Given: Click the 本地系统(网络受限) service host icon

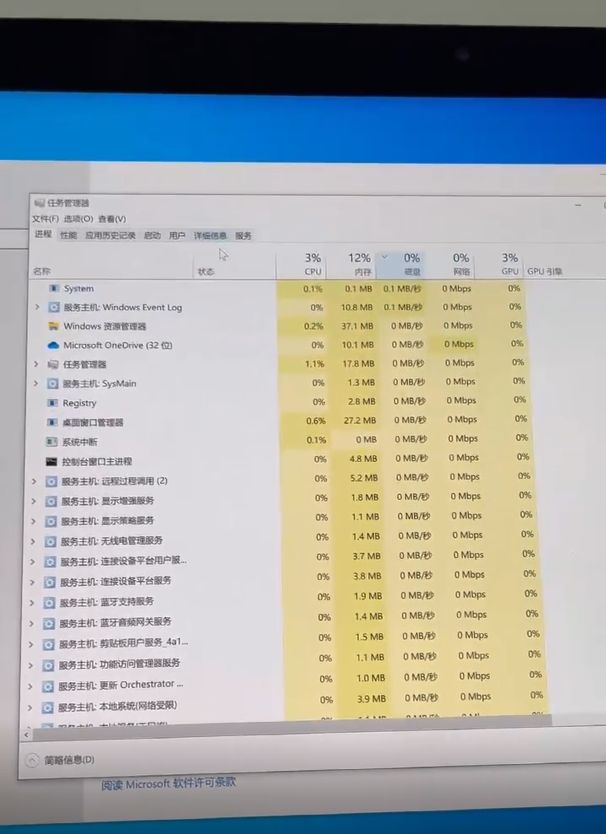Looking at the screenshot, I should 47,707.
